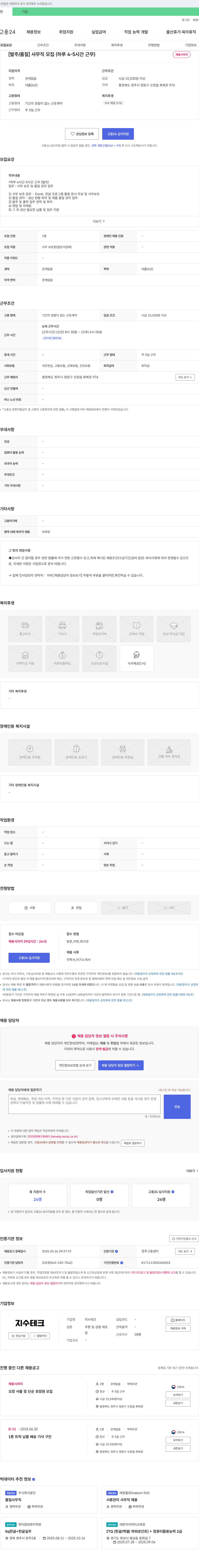Click the blue 고용24 입사지원 button near top

tap(118, 134)
